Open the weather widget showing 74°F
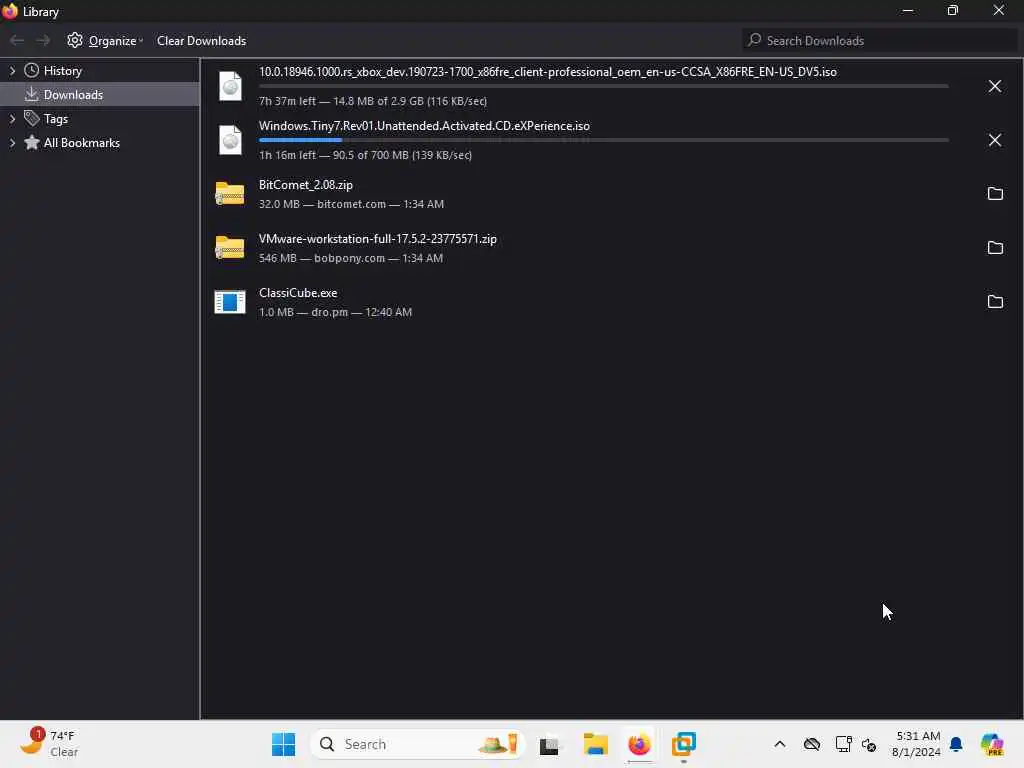The width and height of the screenshot is (1024, 768). pyautogui.click(x=49, y=744)
